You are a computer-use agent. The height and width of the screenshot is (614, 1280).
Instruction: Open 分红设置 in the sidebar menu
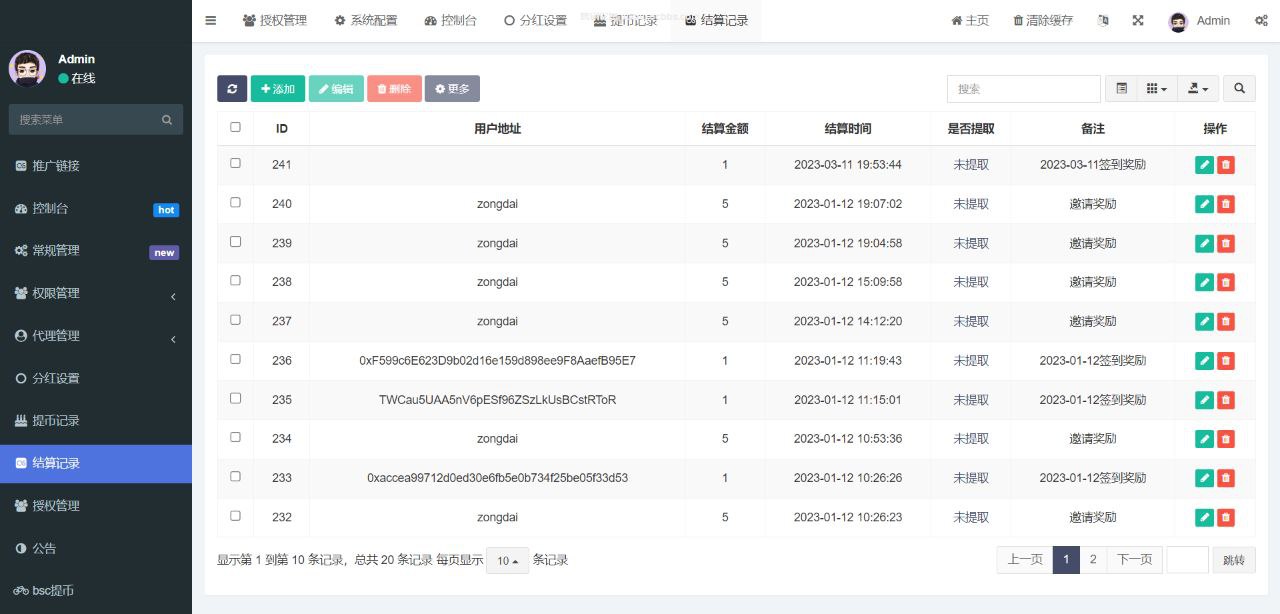coord(96,378)
